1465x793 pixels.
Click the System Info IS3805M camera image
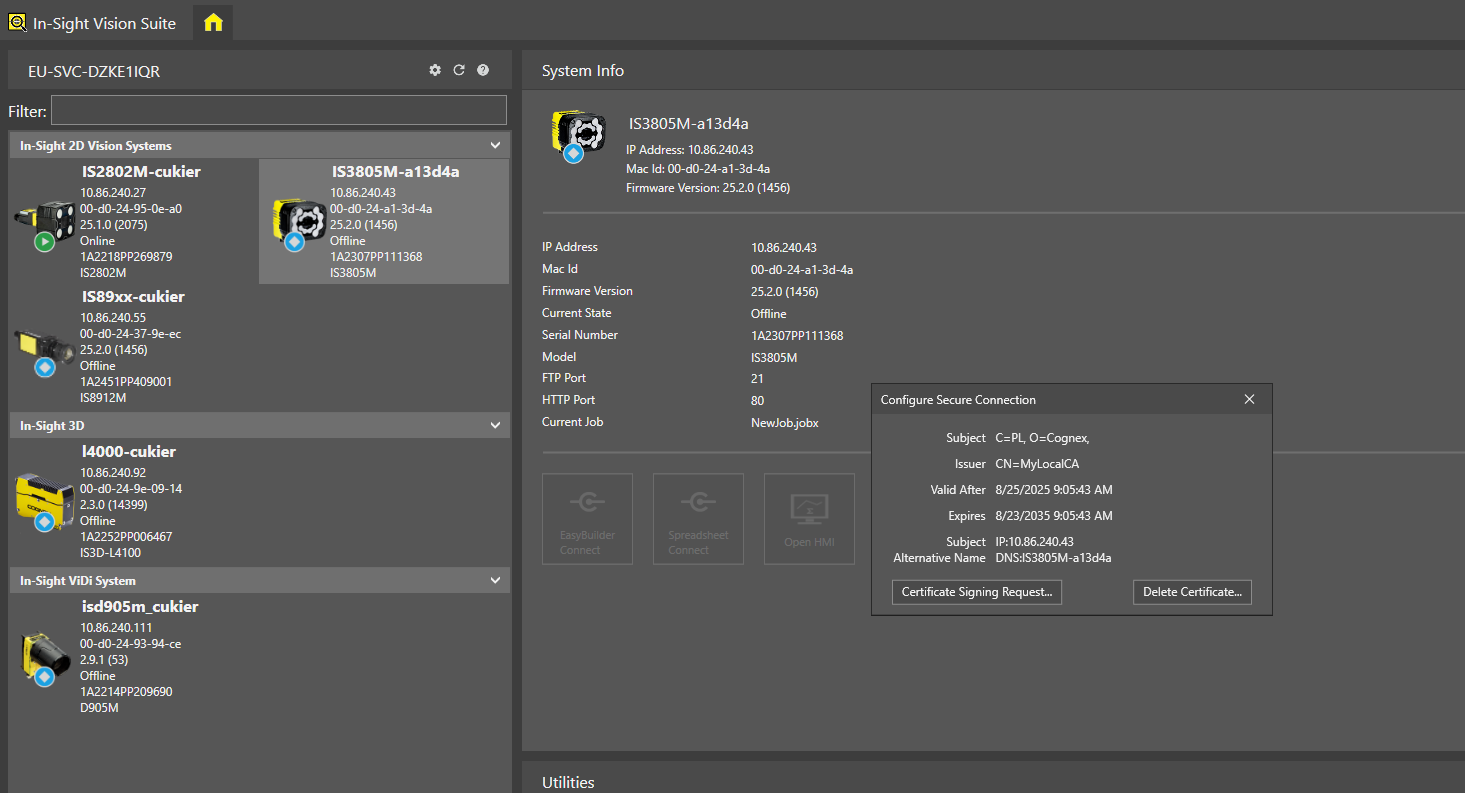click(x=578, y=136)
